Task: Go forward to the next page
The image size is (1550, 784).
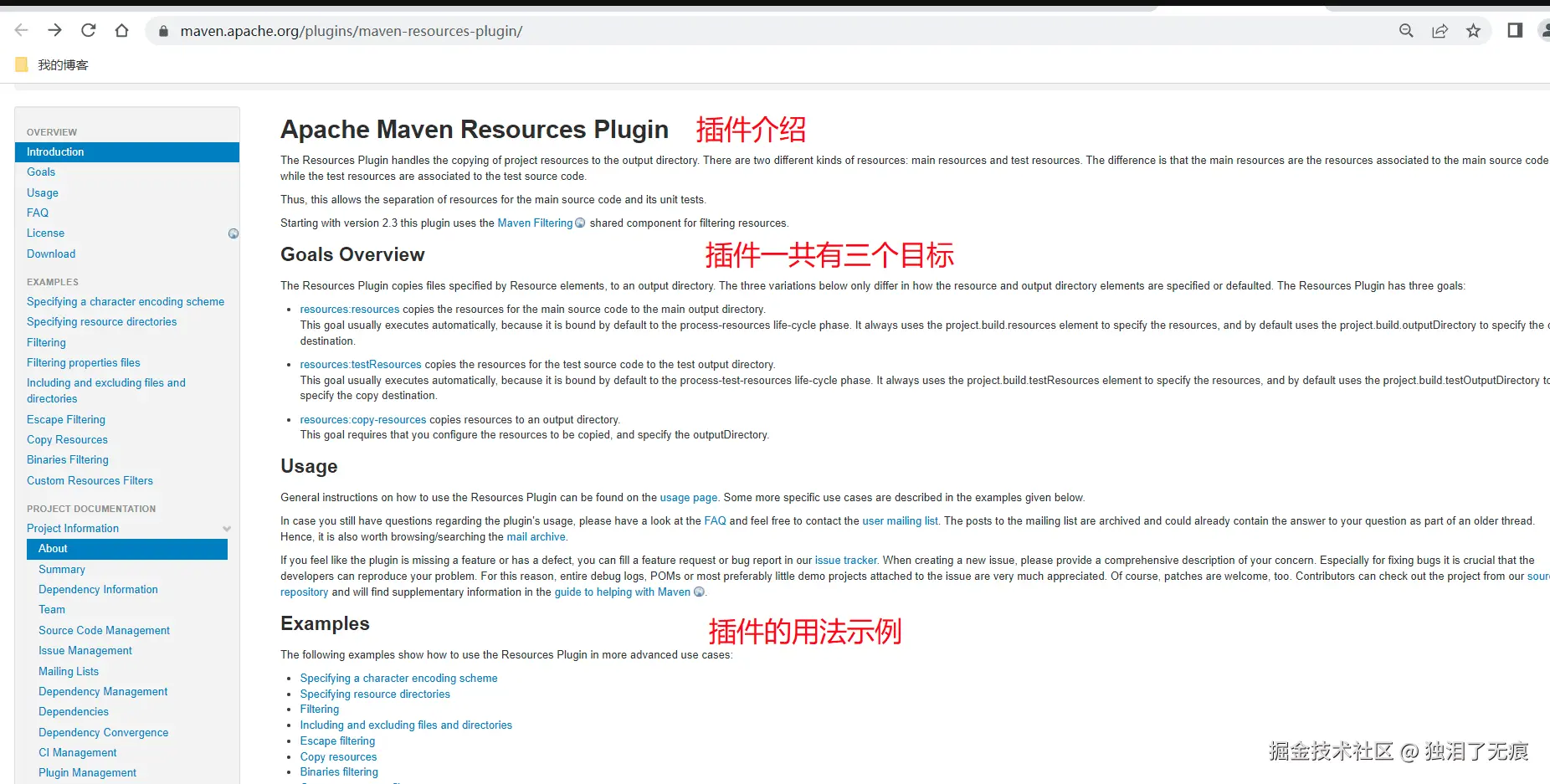Action: [55, 31]
